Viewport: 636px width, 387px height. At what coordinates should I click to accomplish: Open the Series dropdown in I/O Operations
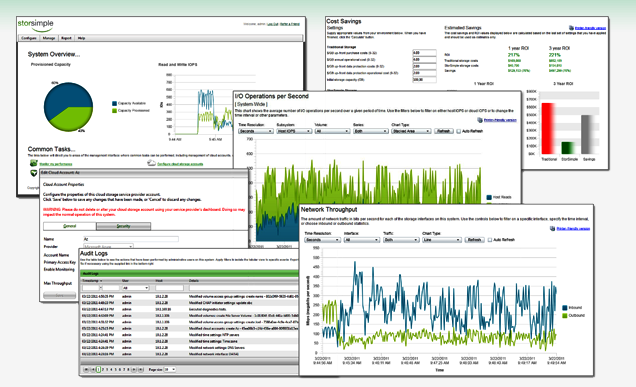click(370, 131)
